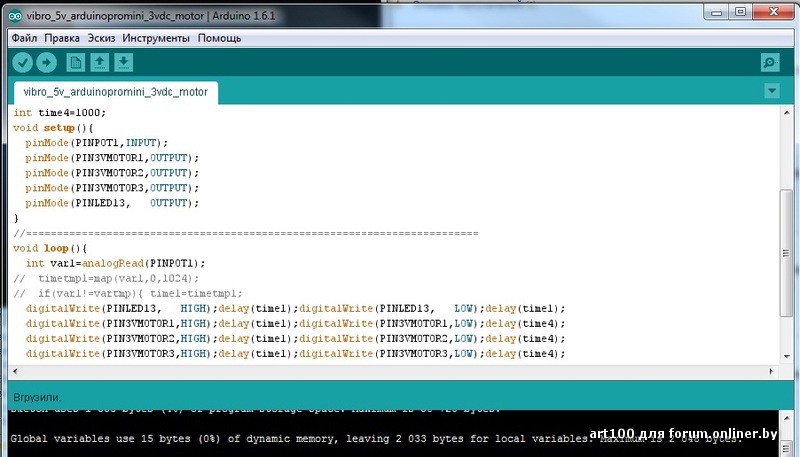Click the line 'int time4=1000;'
Viewport: 800px width, 457px height.
tap(60, 113)
